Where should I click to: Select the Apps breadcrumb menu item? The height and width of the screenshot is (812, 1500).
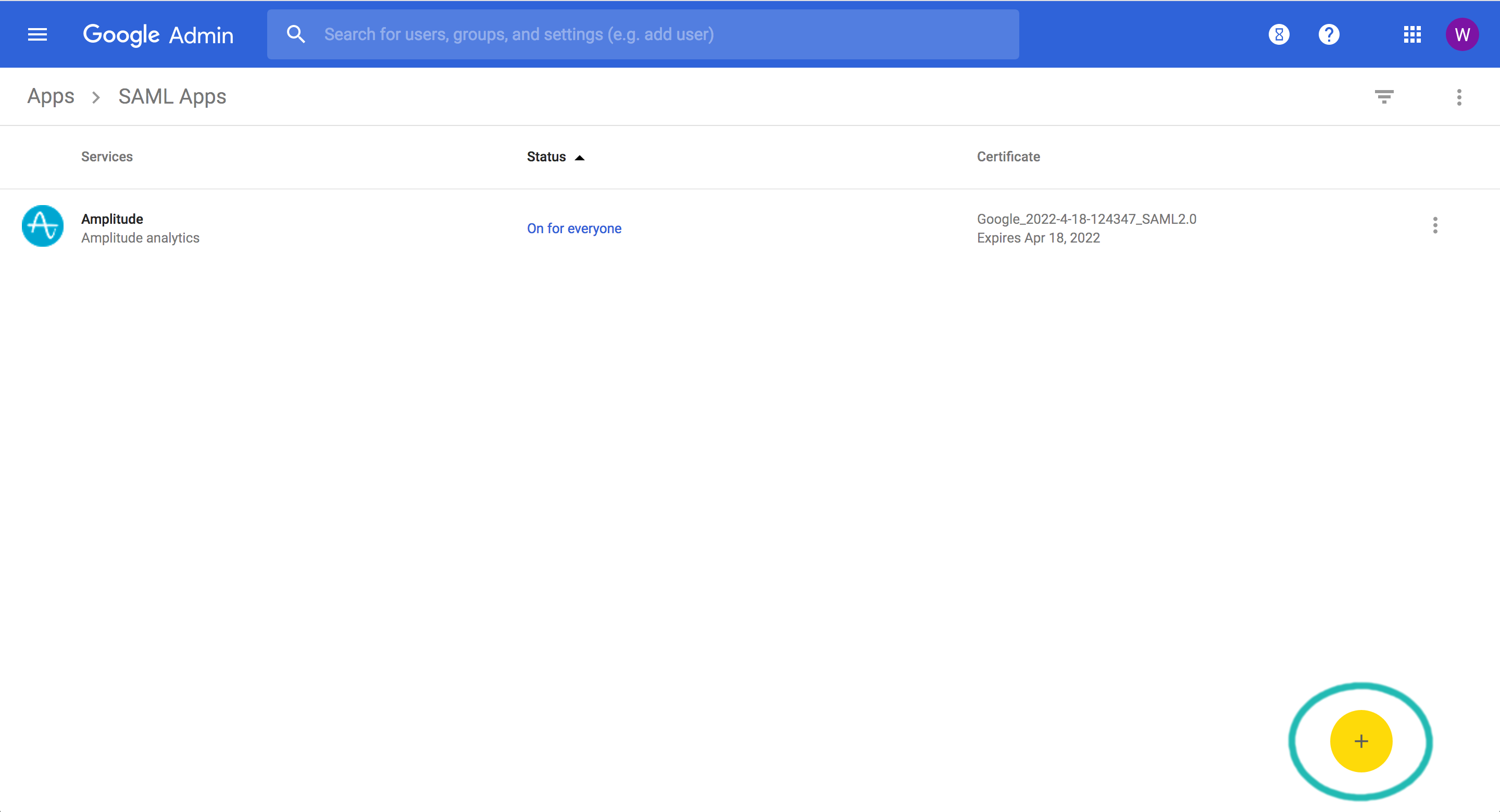click(51, 96)
